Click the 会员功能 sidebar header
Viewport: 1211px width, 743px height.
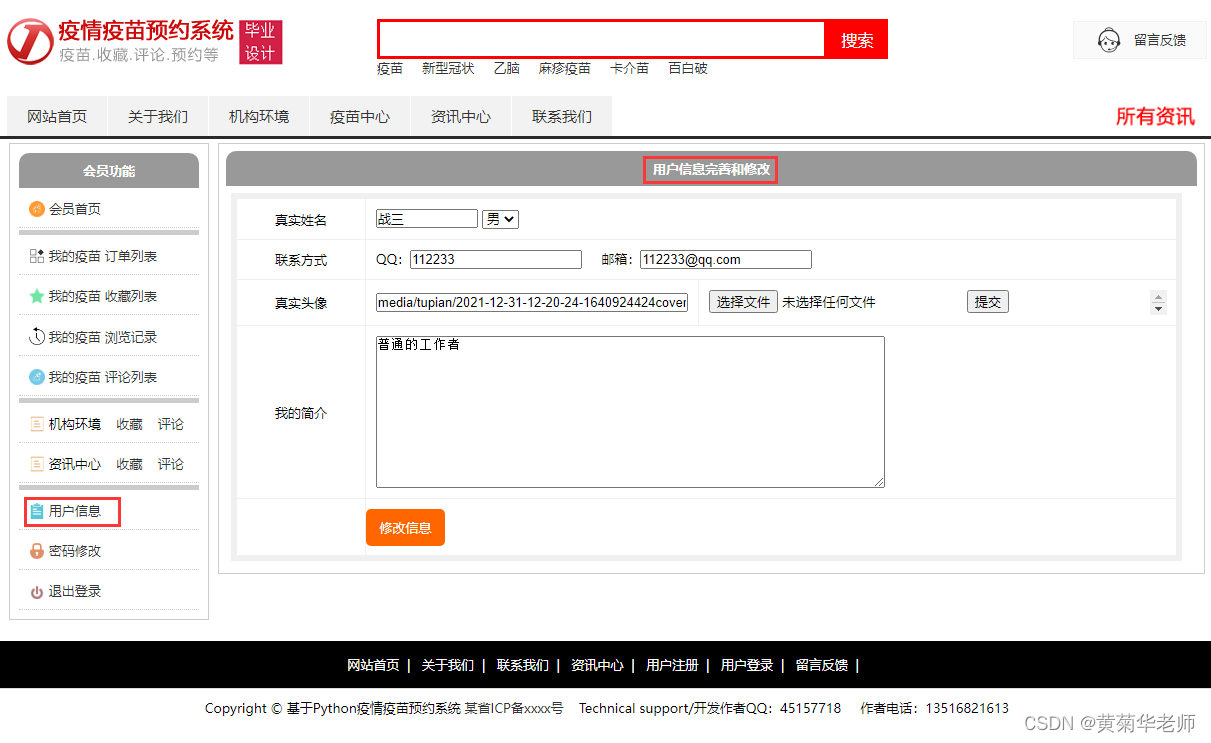click(109, 171)
